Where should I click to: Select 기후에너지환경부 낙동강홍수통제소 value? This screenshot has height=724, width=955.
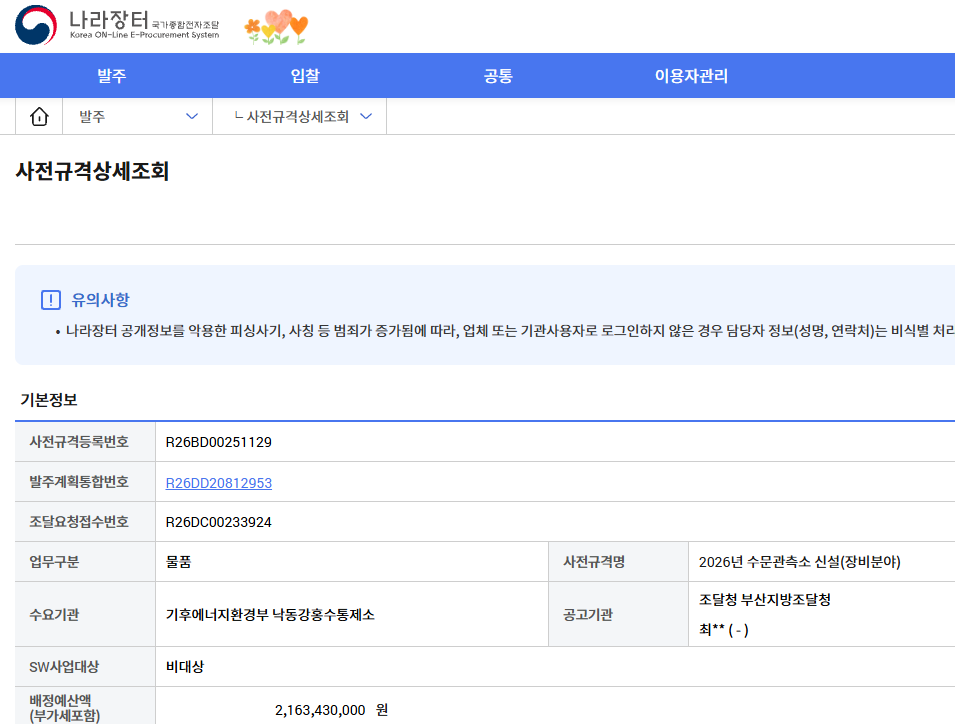(270, 614)
